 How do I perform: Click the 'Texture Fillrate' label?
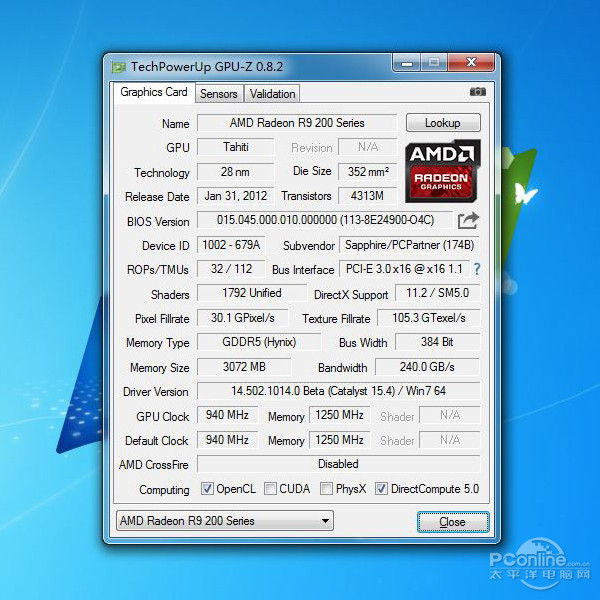[x=336, y=319]
